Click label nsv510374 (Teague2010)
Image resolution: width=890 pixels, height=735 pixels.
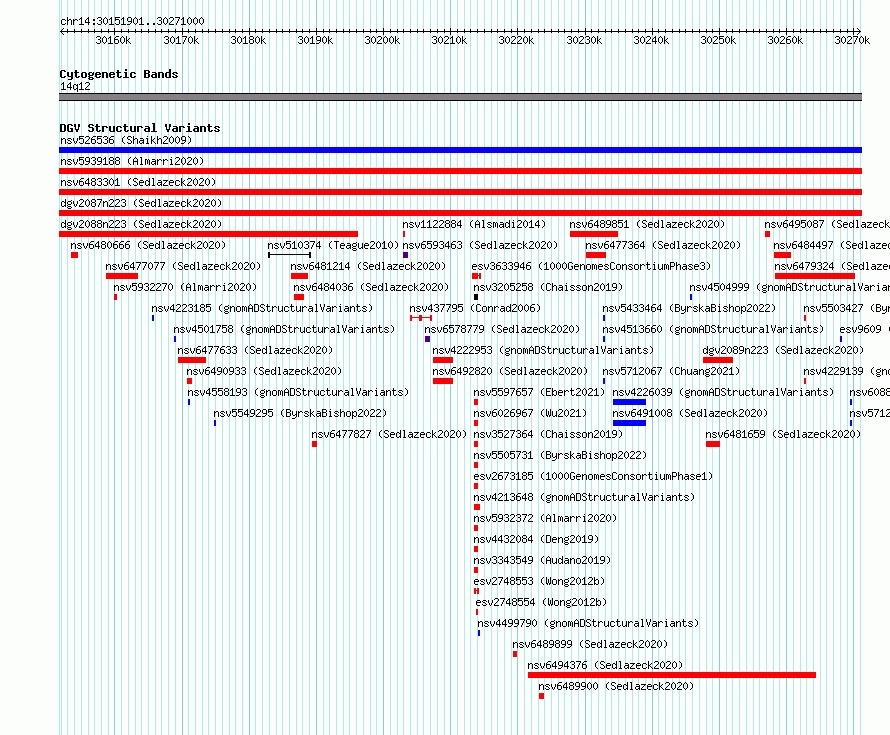coord(333,245)
